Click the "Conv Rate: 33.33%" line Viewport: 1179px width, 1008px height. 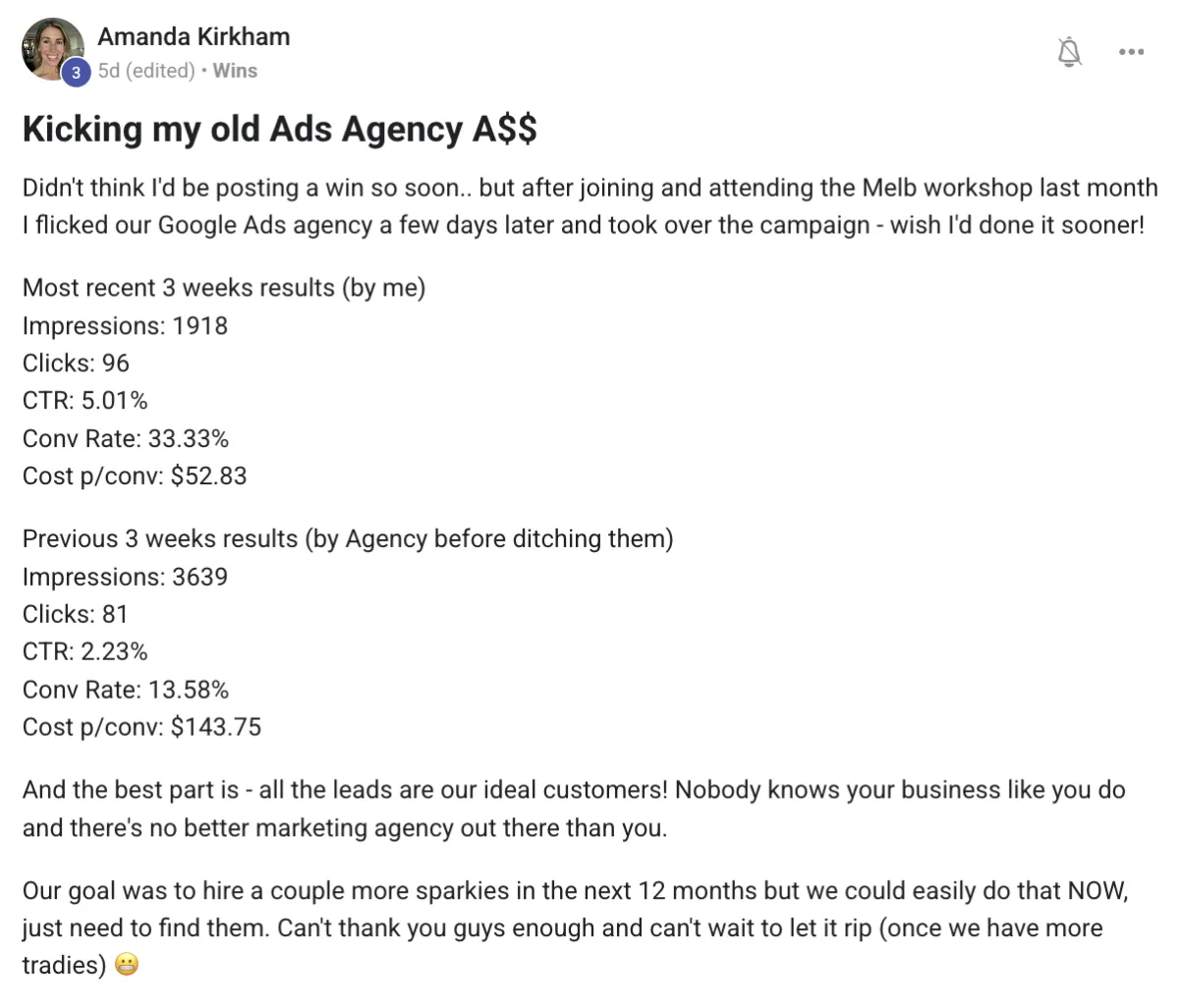coord(126,438)
